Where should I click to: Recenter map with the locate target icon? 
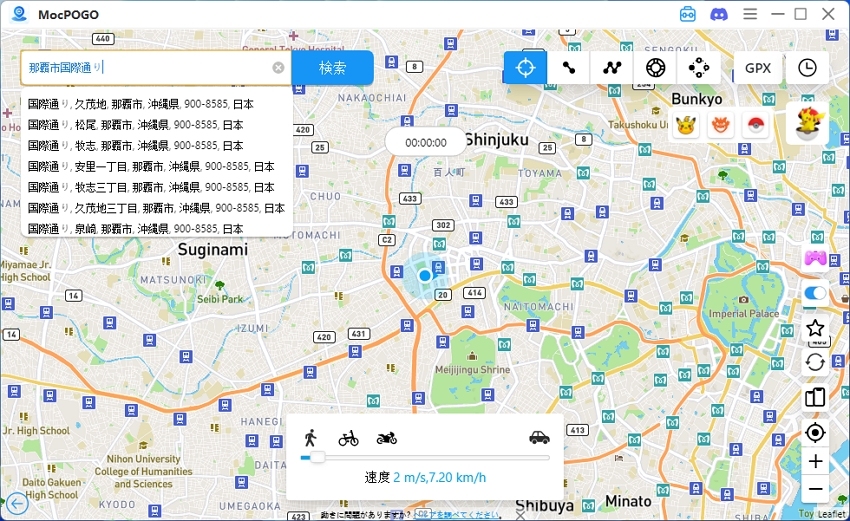815,433
